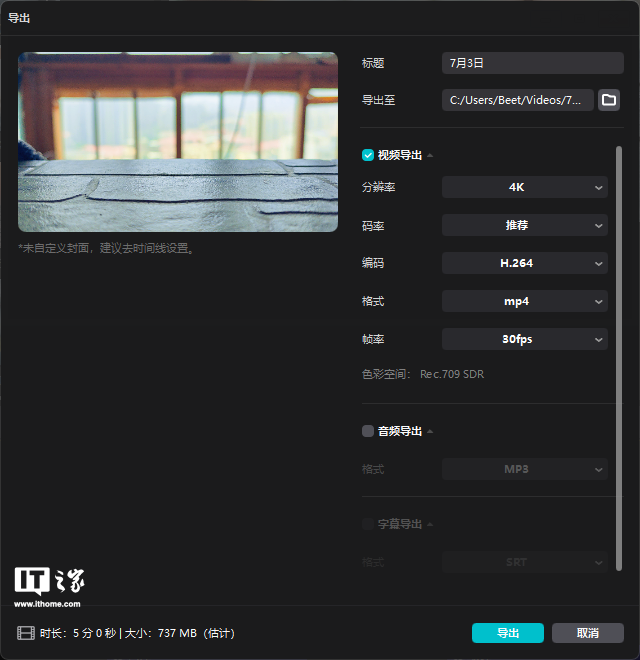Collapse the 视频导出 section arrow
This screenshot has height=660, width=640.
(x=431, y=156)
